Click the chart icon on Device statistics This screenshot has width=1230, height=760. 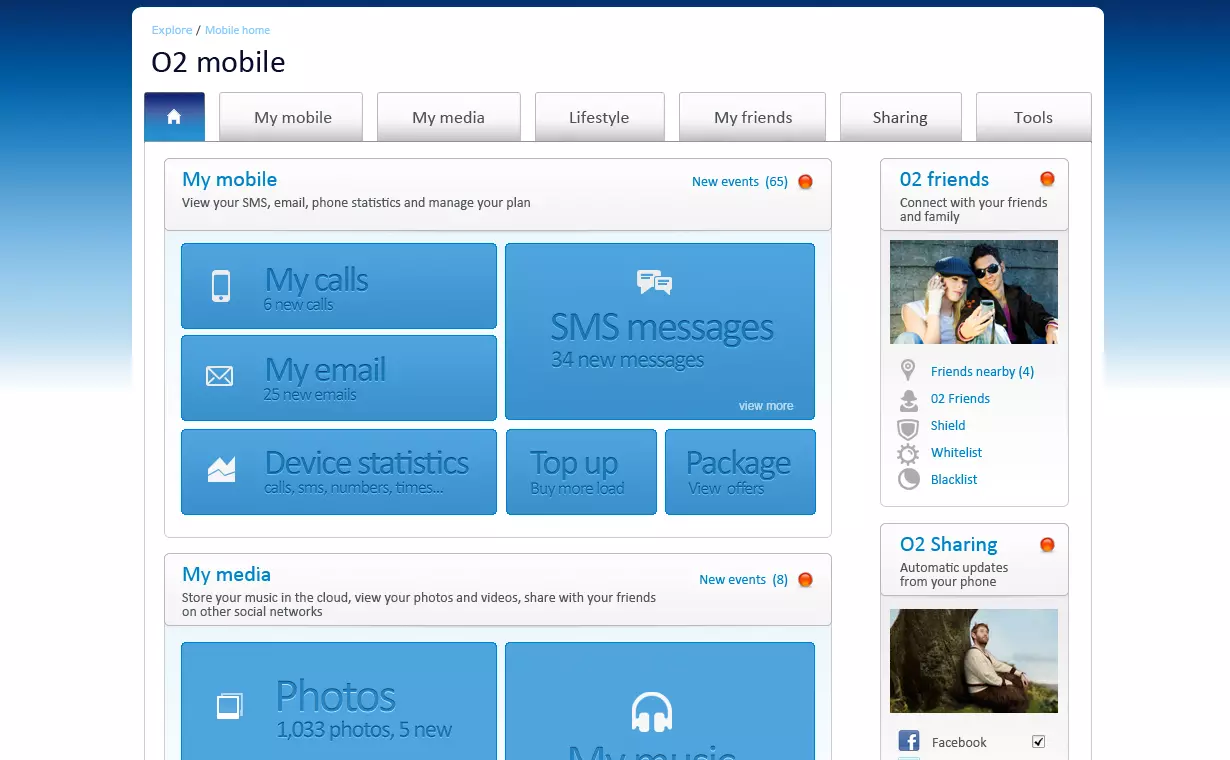pyautogui.click(x=221, y=469)
